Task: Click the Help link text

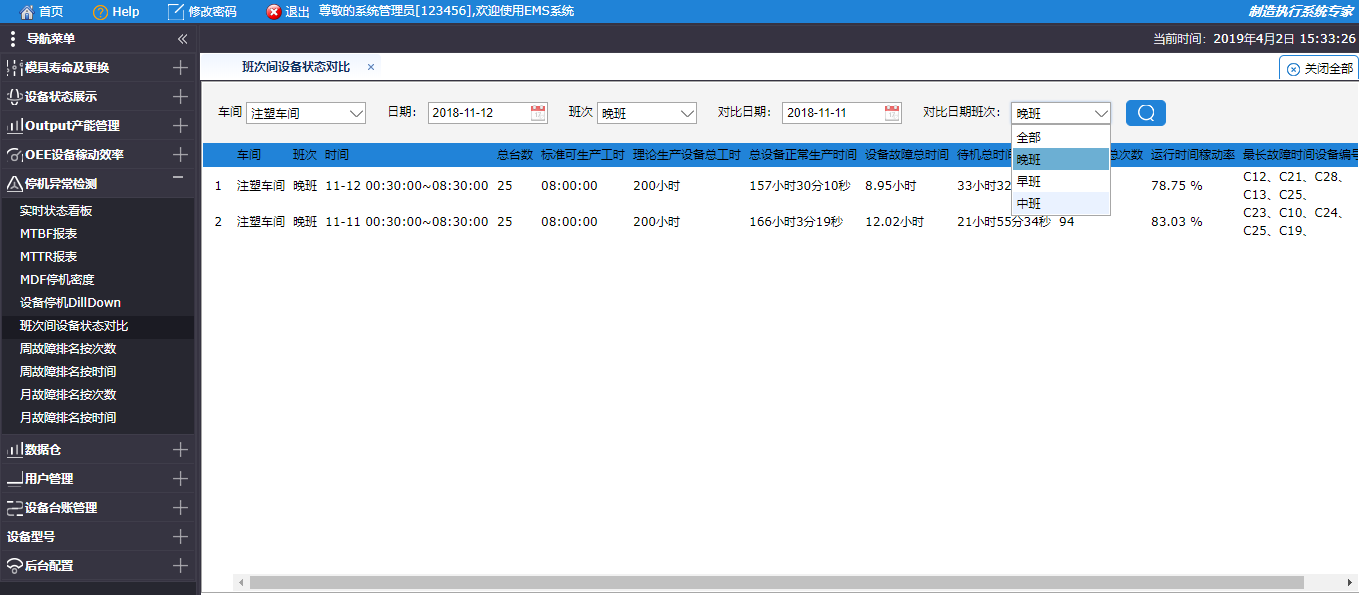Action: pyautogui.click(x=126, y=12)
